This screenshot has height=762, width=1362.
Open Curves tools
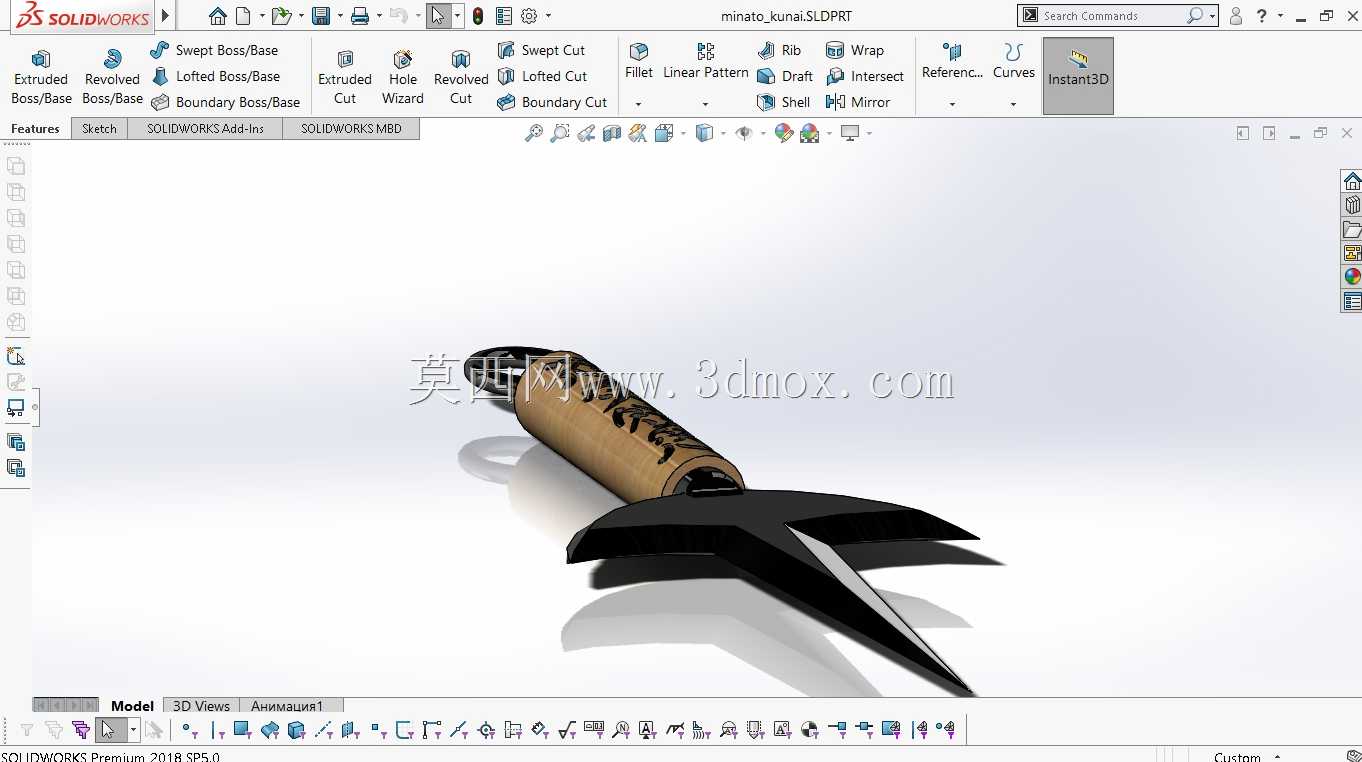point(1013,61)
